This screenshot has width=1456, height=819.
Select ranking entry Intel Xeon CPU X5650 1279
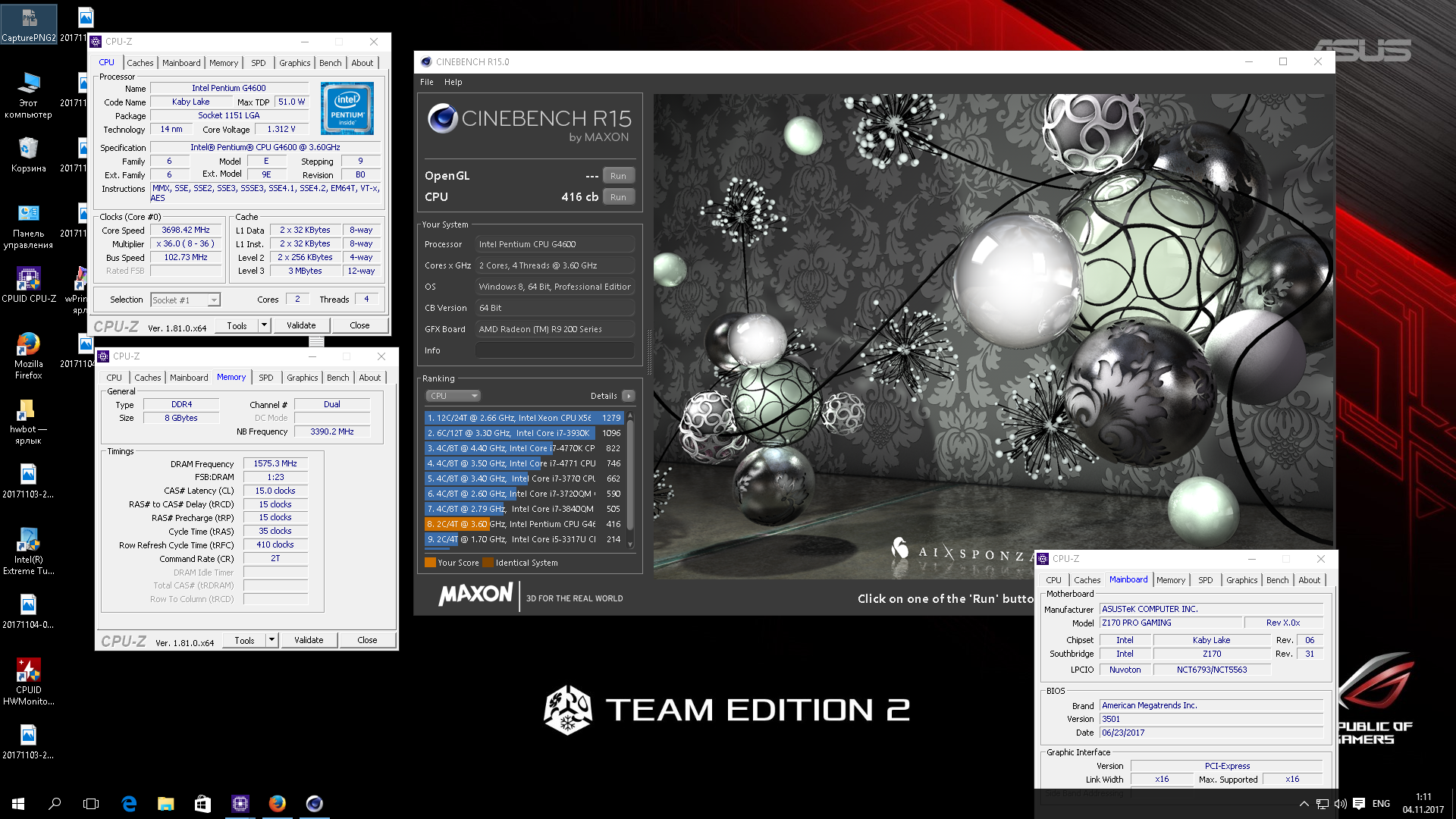[523, 418]
